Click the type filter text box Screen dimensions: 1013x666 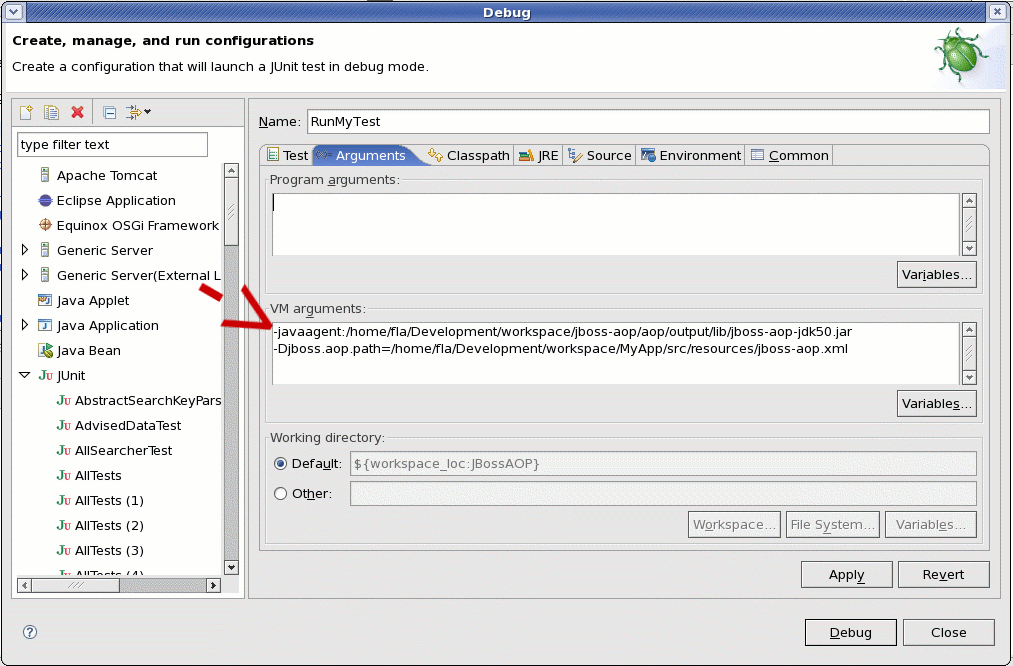coord(112,145)
